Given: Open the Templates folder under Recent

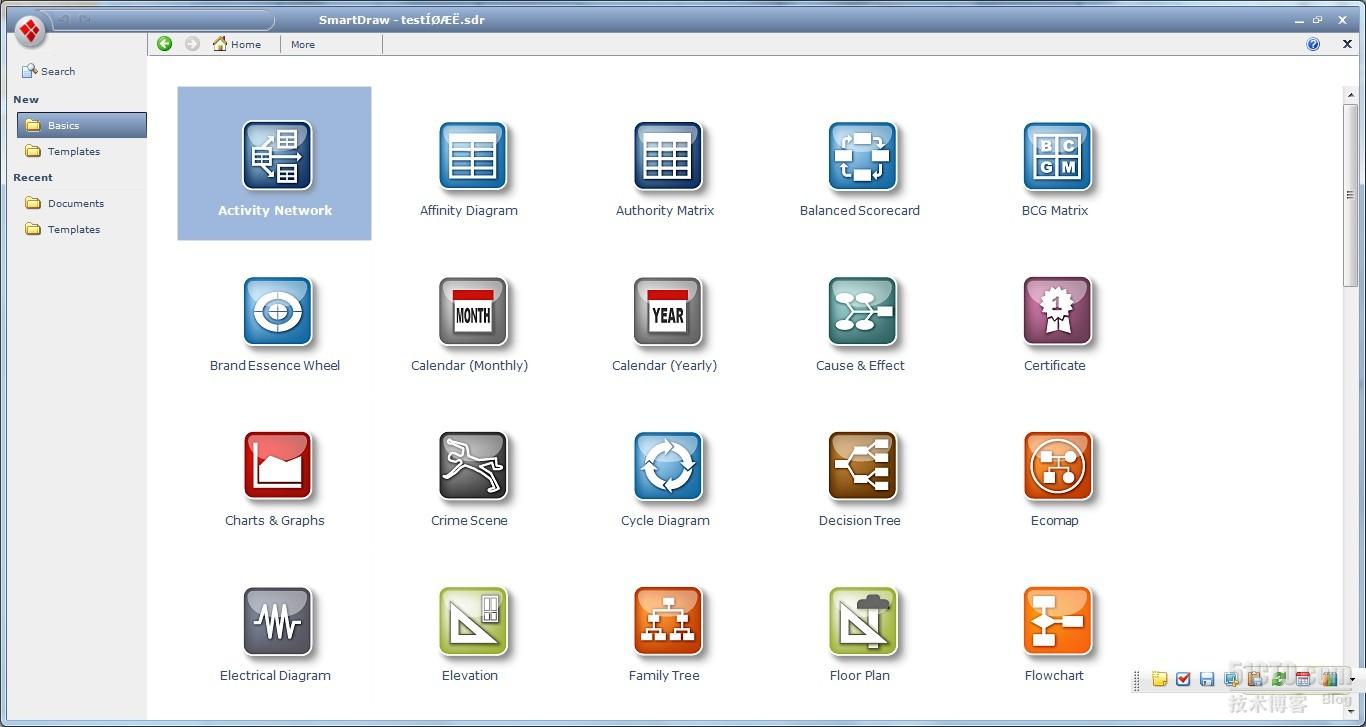Looking at the screenshot, I should [x=62, y=229].
